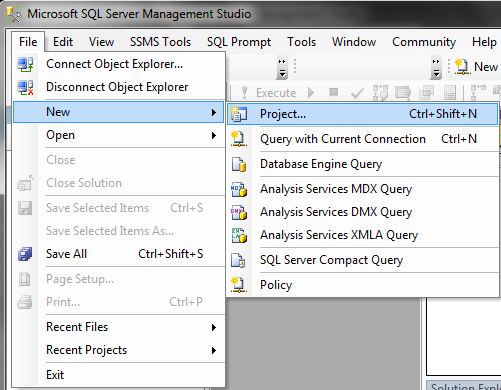Choose Query with Current Connection
This screenshot has height=390, width=501.
pyautogui.click(x=363, y=139)
